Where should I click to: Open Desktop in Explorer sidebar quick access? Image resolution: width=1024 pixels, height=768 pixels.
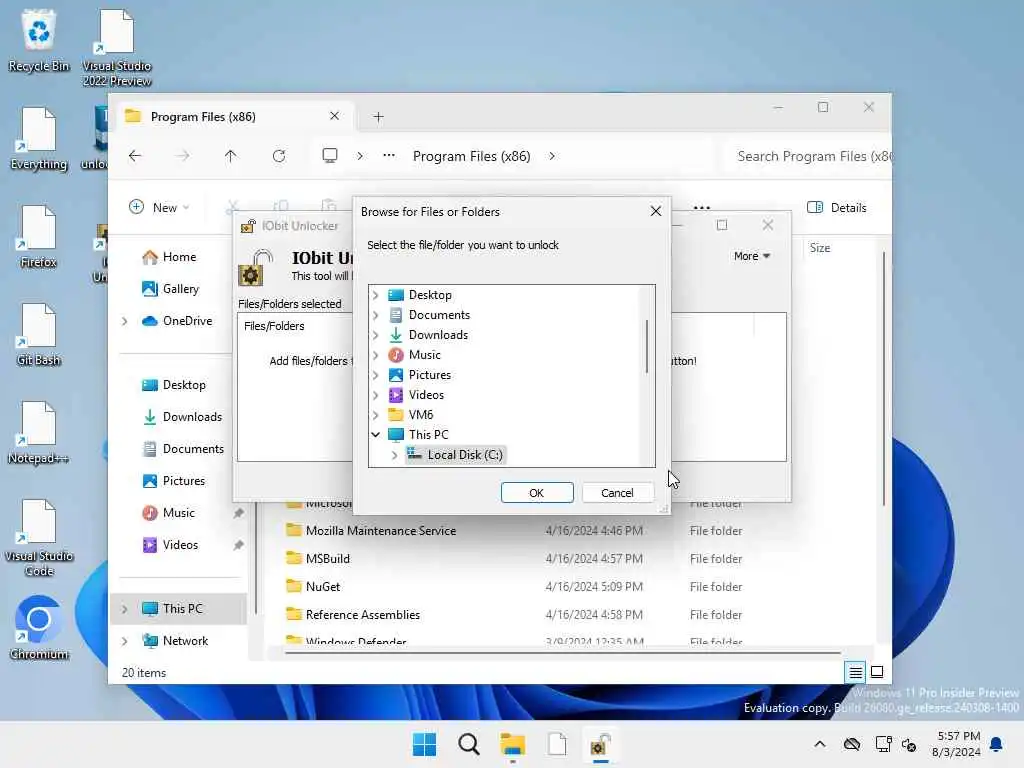coord(173,385)
